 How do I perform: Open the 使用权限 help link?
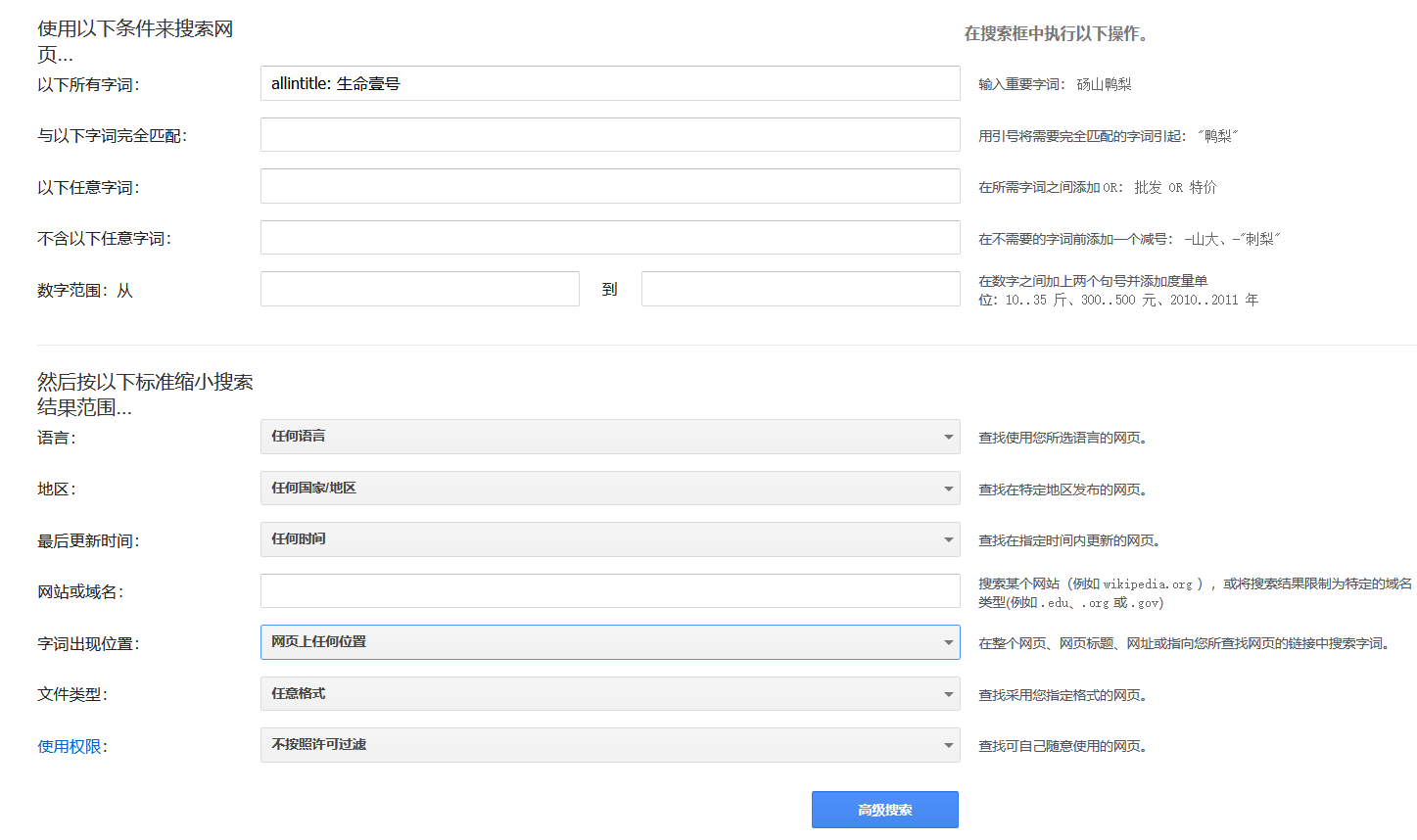[70, 747]
